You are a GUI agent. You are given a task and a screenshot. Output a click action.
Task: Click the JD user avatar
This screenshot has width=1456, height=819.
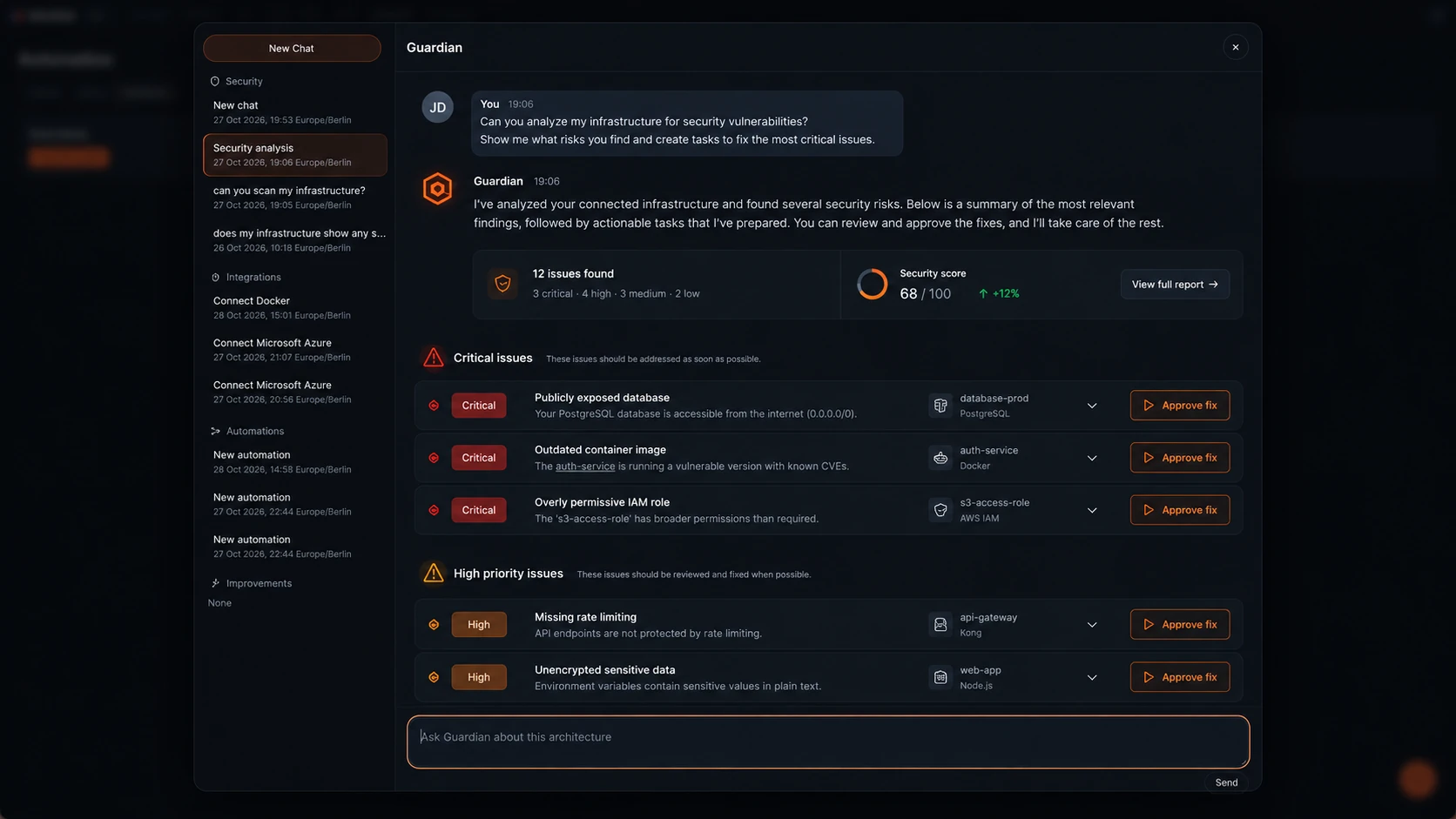tap(437, 107)
